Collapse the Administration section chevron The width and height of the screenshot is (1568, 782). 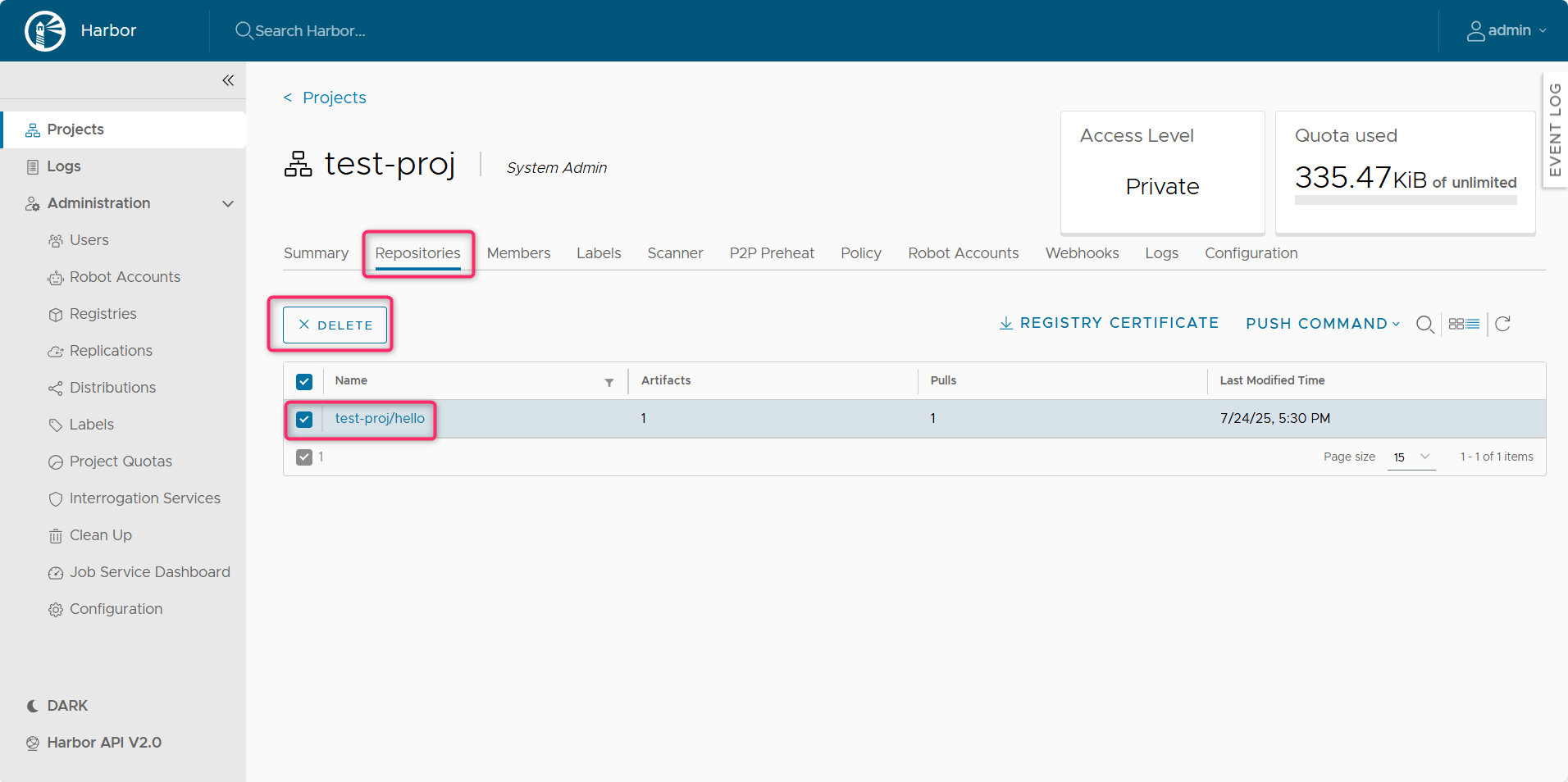pos(228,204)
